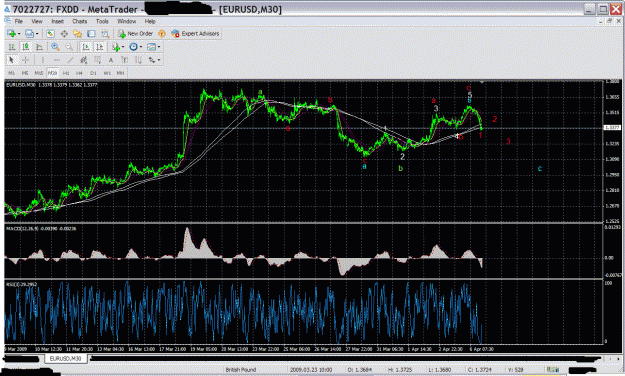
Task: Switch chart to H4 timeframe
Action: 79,73
